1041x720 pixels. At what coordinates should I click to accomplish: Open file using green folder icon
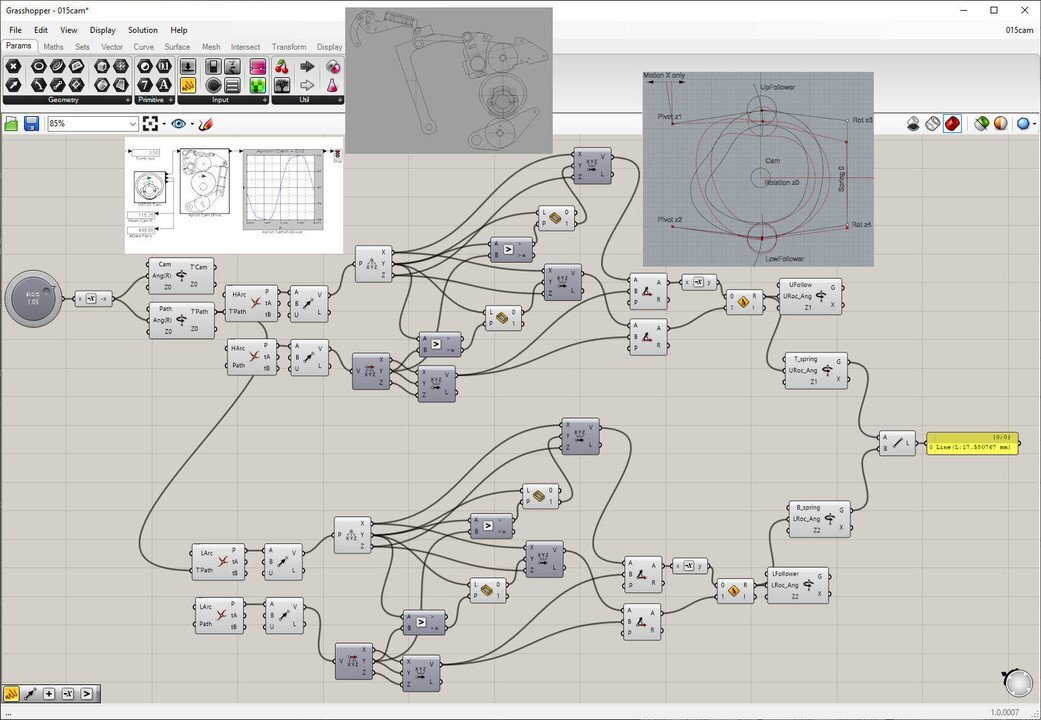[11, 124]
